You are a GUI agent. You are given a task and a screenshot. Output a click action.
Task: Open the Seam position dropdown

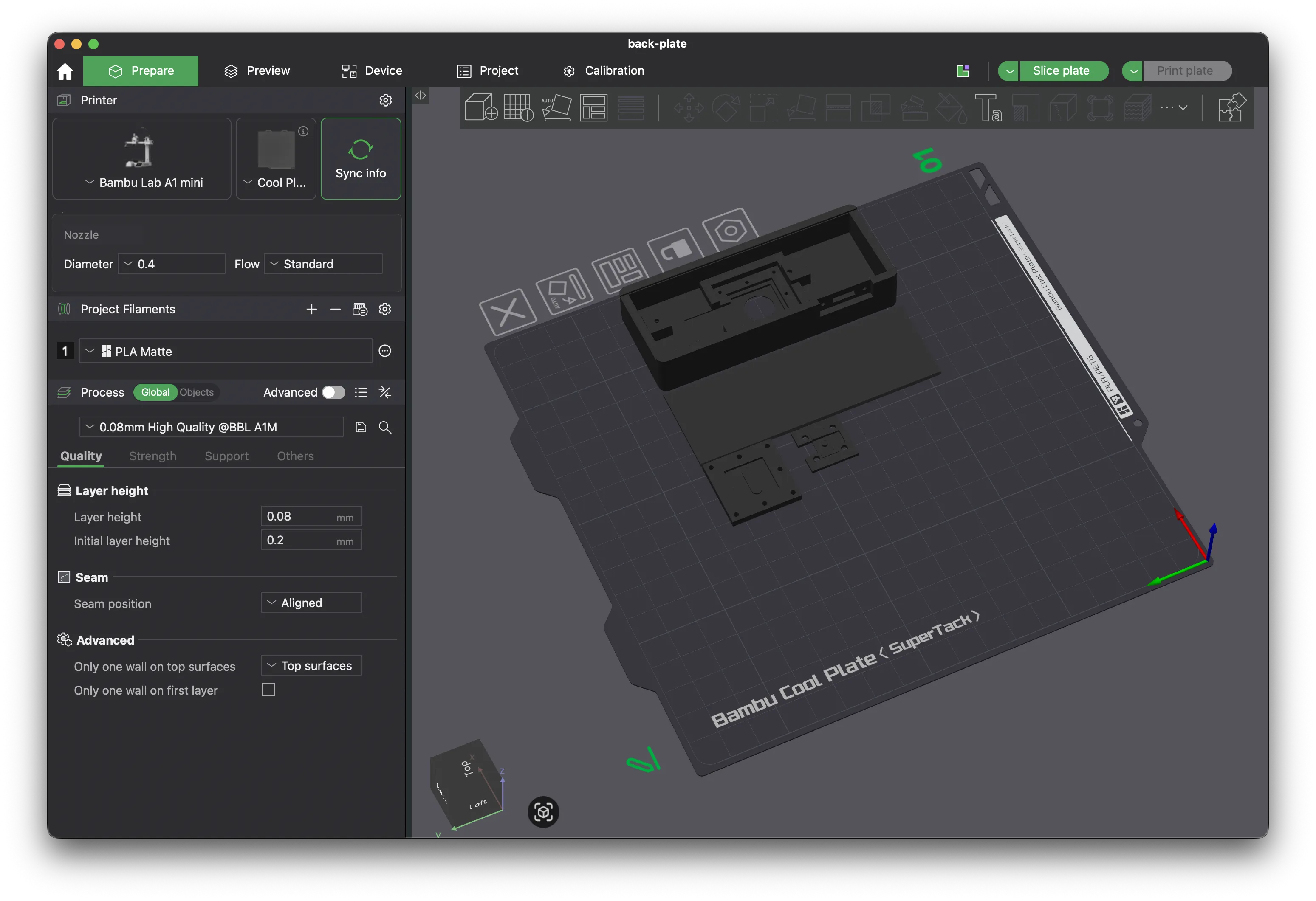311,603
